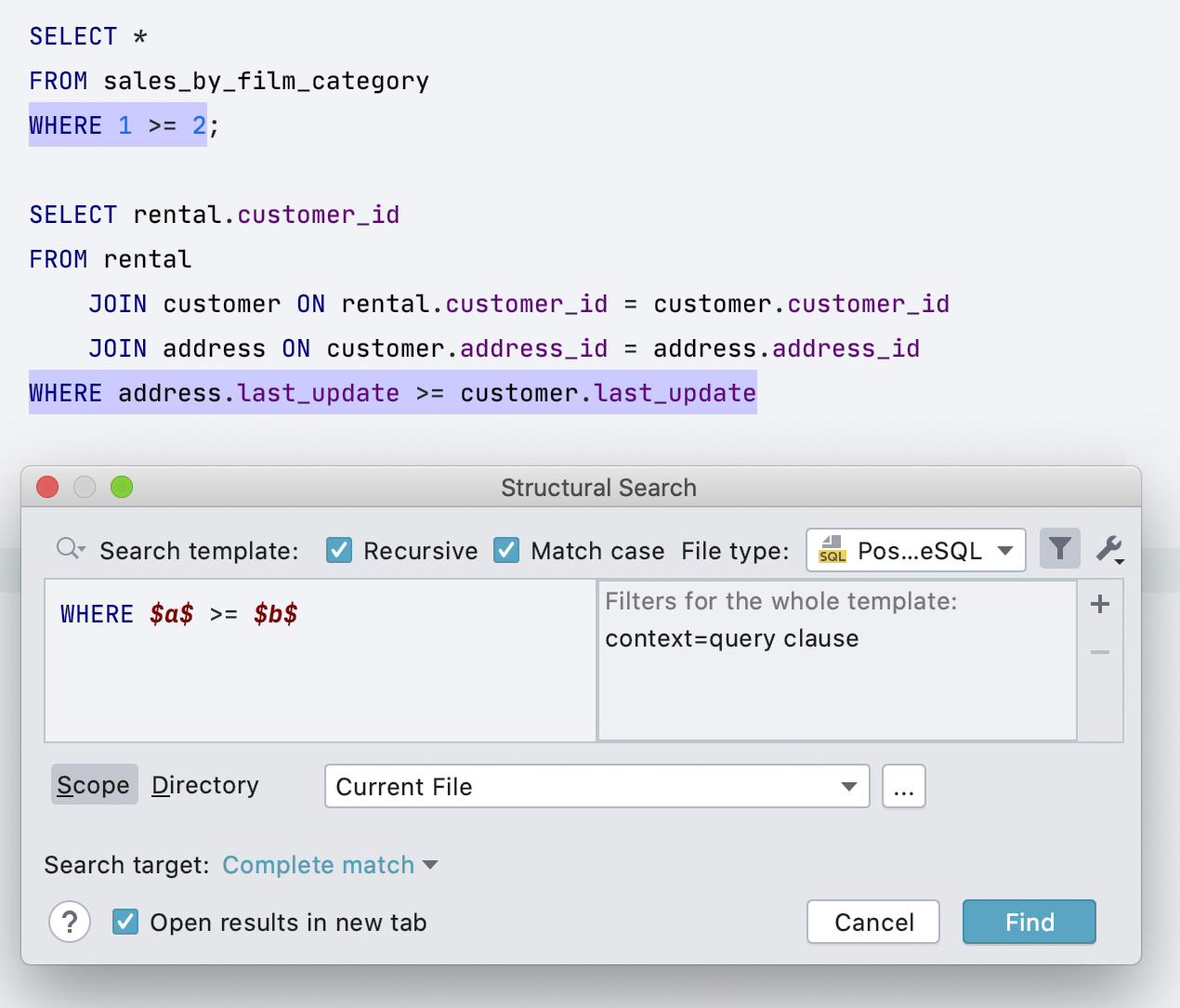
Task: Click the $a$ template variable
Action: 172,614
